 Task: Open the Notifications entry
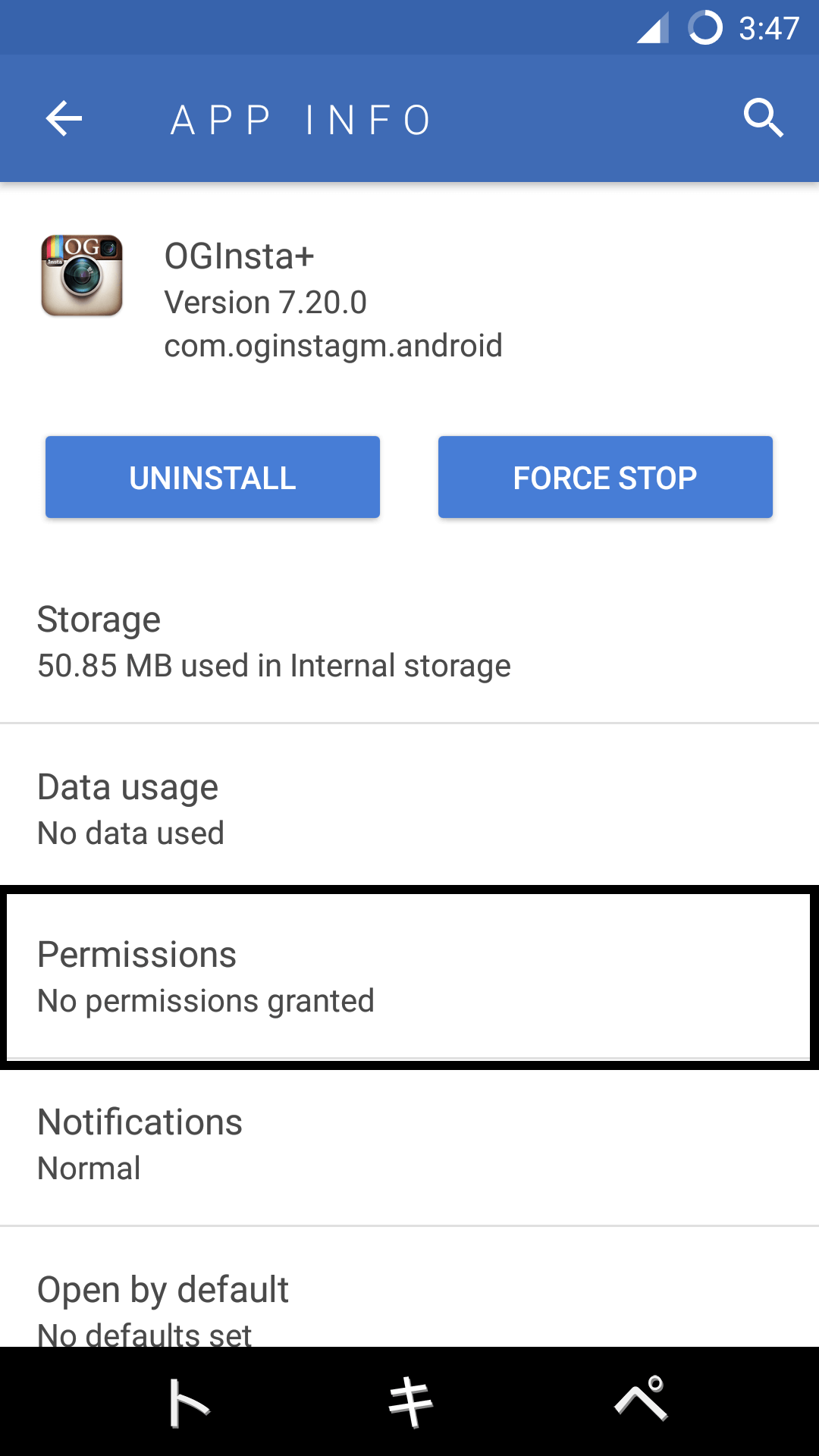click(409, 1144)
